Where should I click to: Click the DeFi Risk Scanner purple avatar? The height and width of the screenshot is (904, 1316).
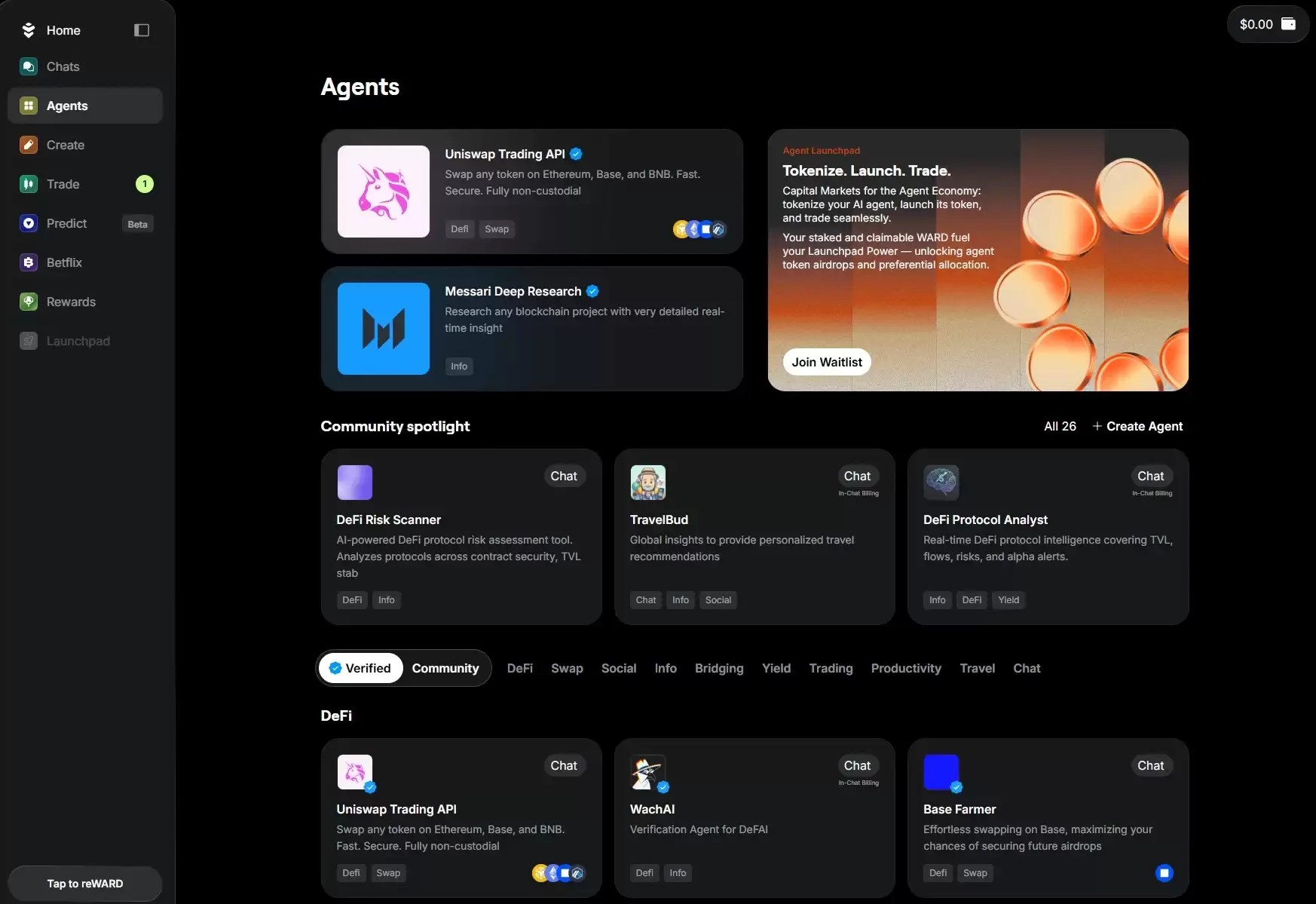pos(355,483)
